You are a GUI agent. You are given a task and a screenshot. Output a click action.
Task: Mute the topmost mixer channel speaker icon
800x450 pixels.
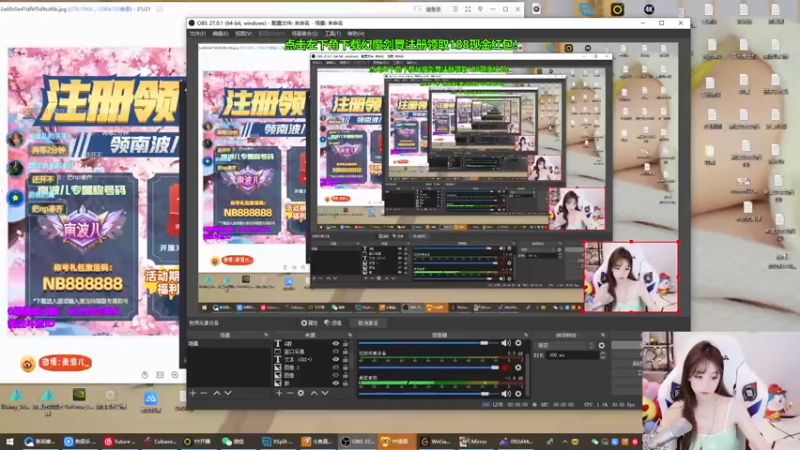[506, 343]
